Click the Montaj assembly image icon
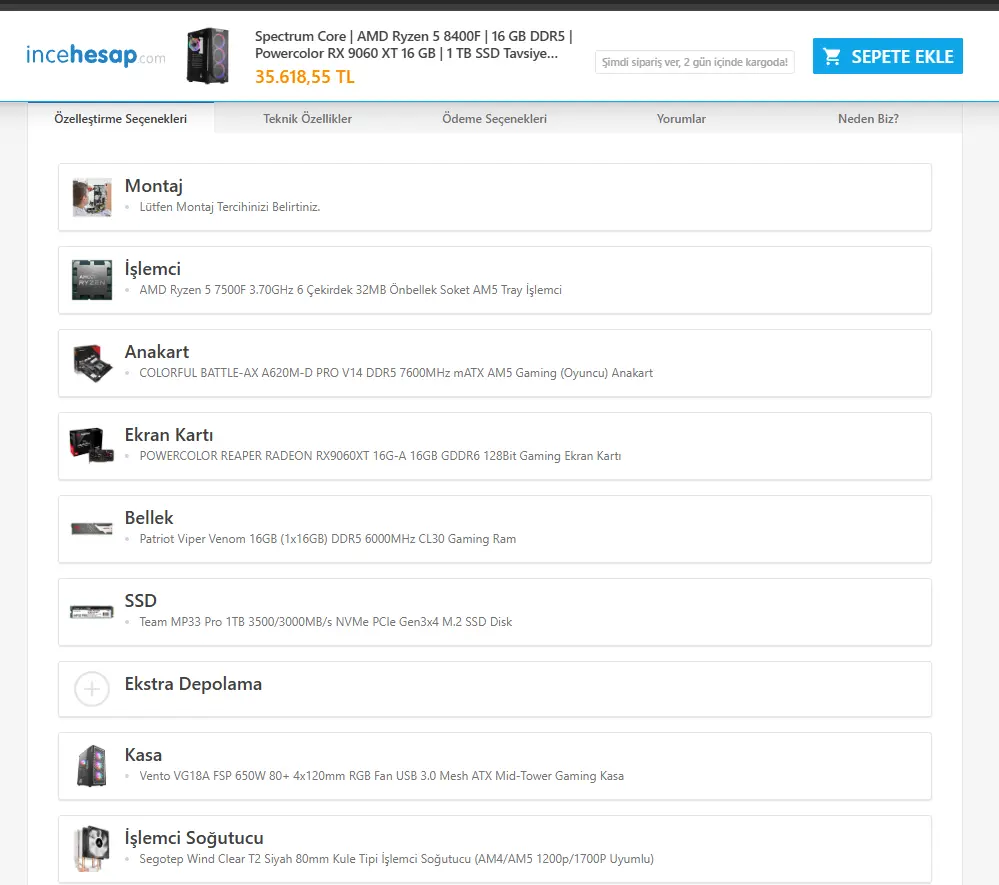The image size is (999, 885). pyautogui.click(x=92, y=198)
